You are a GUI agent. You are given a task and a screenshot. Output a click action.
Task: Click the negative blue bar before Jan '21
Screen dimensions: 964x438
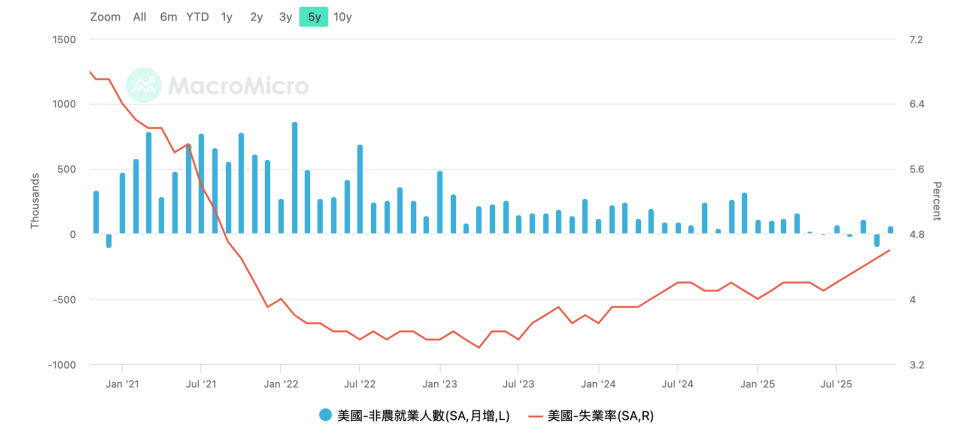[x=109, y=240]
